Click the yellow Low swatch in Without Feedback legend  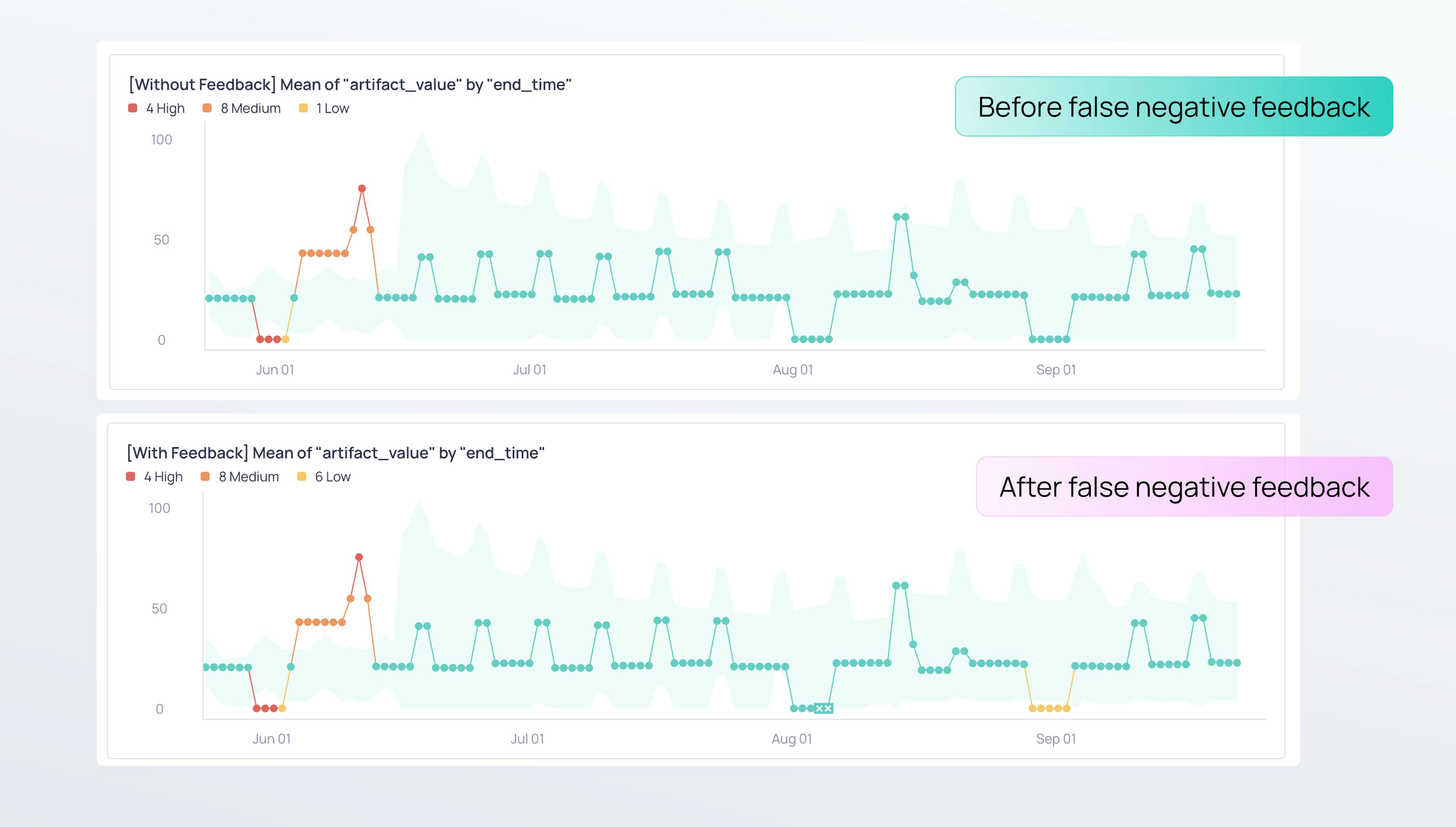pyautogui.click(x=303, y=108)
